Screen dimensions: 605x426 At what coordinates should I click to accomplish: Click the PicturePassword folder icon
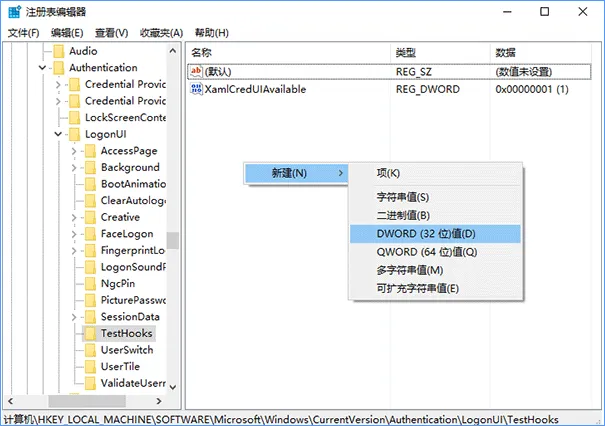pyautogui.click(x=90, y=300)
